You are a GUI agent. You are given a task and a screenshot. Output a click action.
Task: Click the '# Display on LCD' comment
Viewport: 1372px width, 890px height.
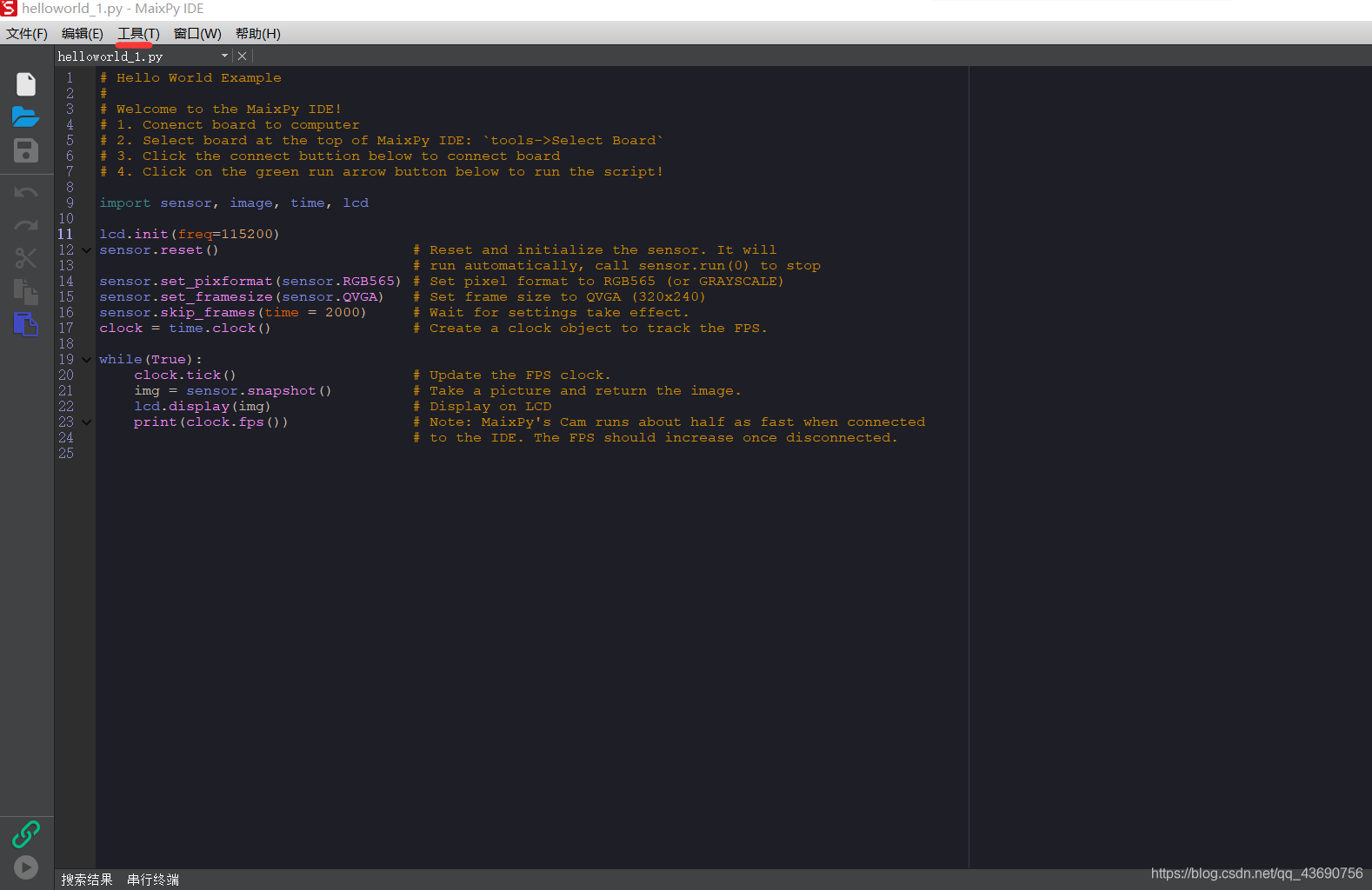pyautogui.click(x=483, y=407)
